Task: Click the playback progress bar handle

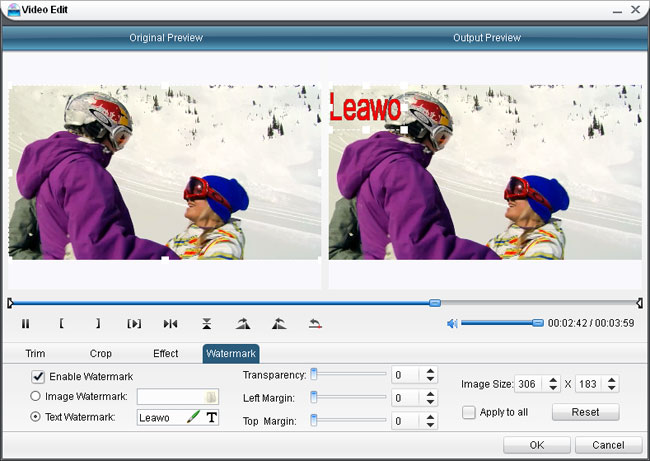Action: [x=435, y=303]
